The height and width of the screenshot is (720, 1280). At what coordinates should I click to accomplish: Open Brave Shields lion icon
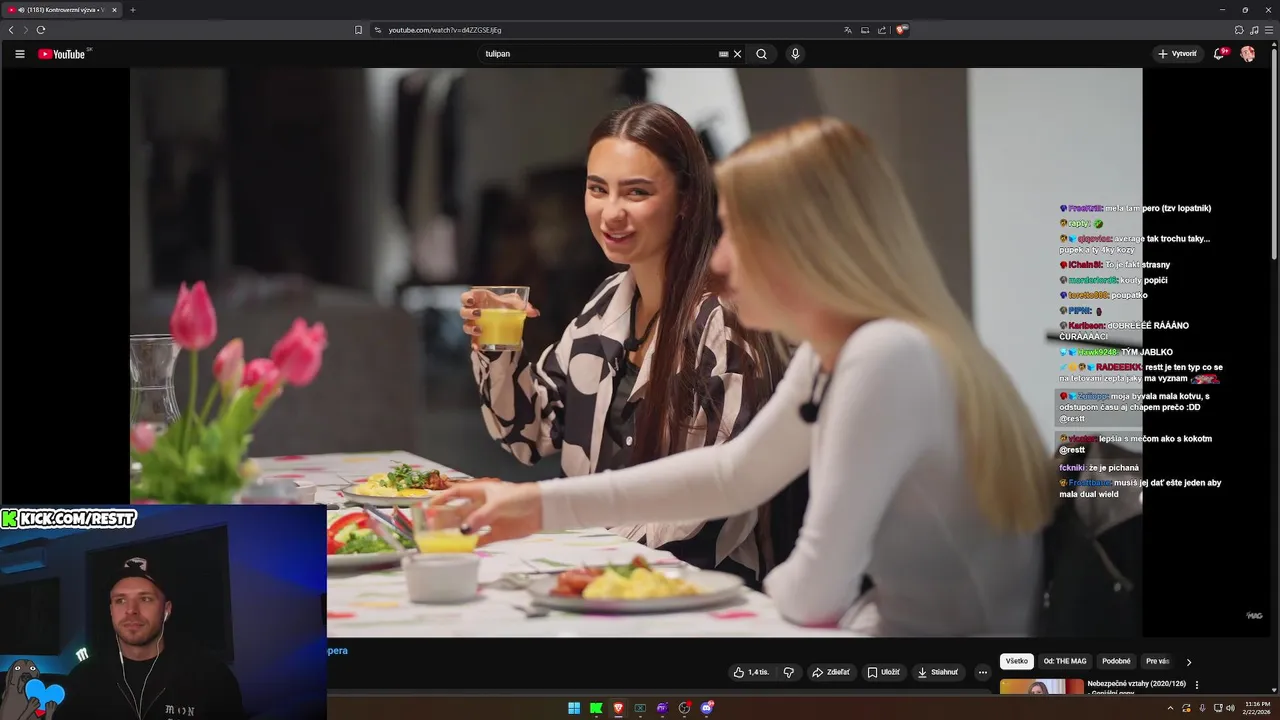901,30
